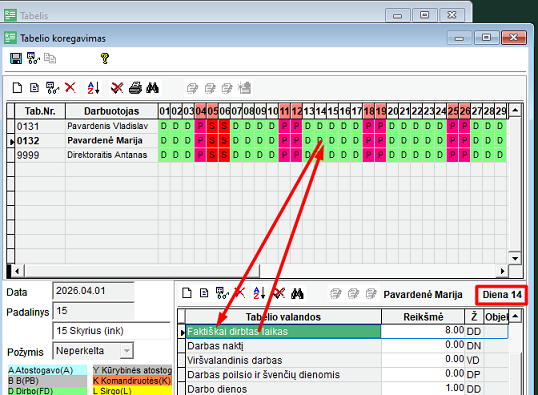Open the Požymis dropdown showing Neperkelta
The image size is (538, 395).
(x=127, y=351)
